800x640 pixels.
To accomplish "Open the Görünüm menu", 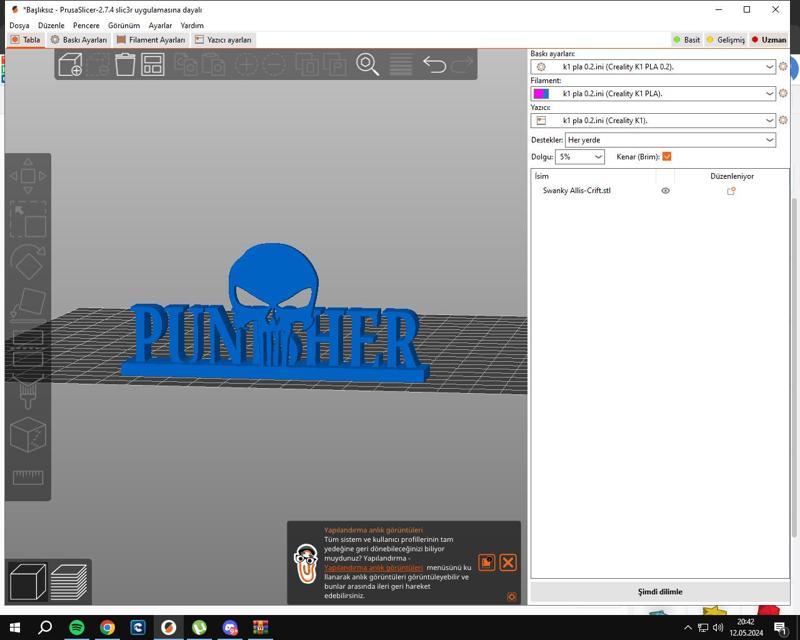I will [124, 25].
